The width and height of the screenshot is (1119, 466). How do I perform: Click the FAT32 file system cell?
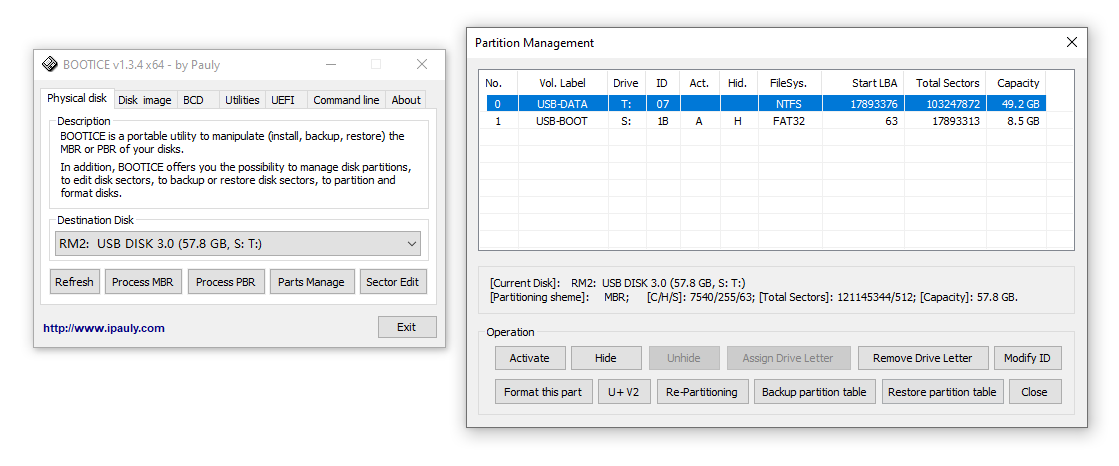click(789, 121)
